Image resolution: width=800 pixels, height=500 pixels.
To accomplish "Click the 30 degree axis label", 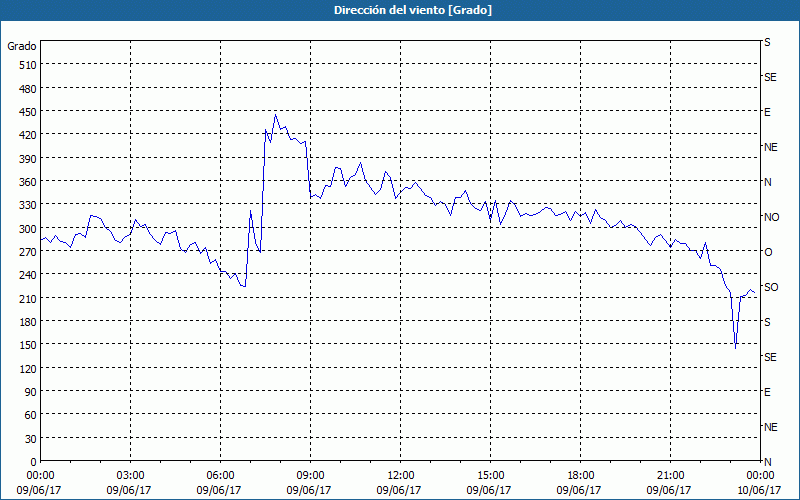I will coord(31,439).
